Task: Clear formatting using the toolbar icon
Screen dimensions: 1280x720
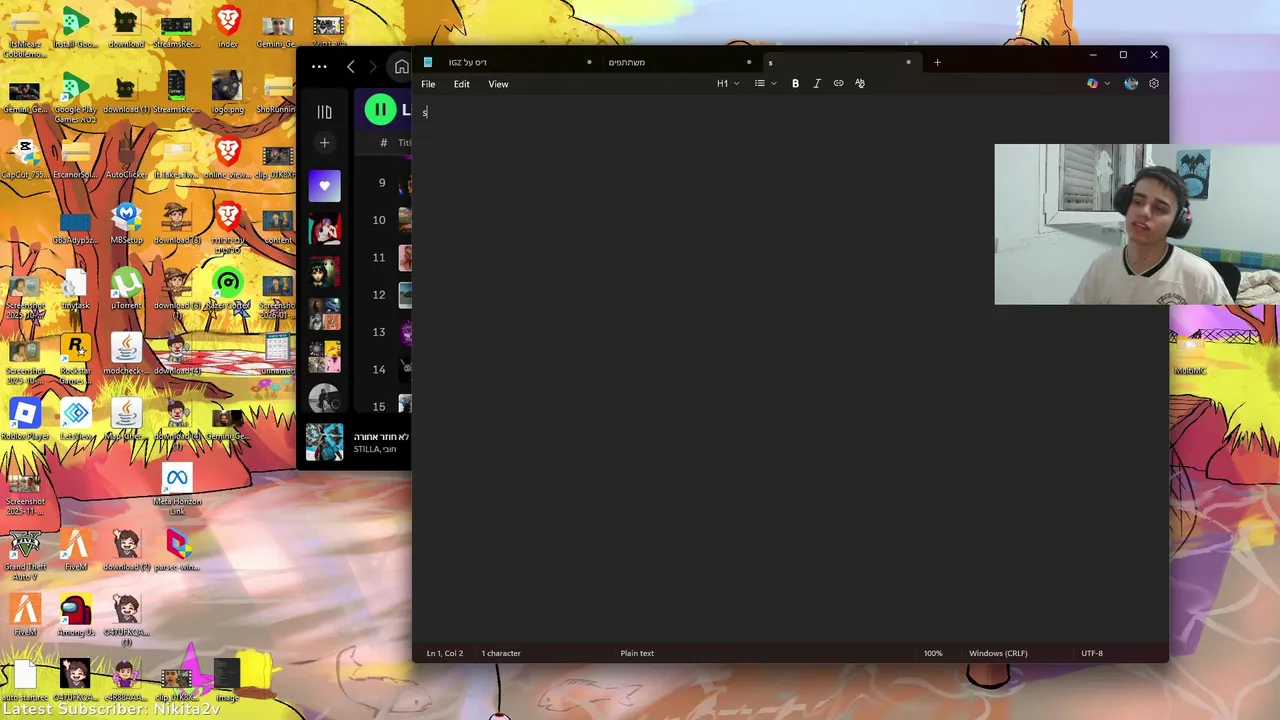Action: [859, 84]
